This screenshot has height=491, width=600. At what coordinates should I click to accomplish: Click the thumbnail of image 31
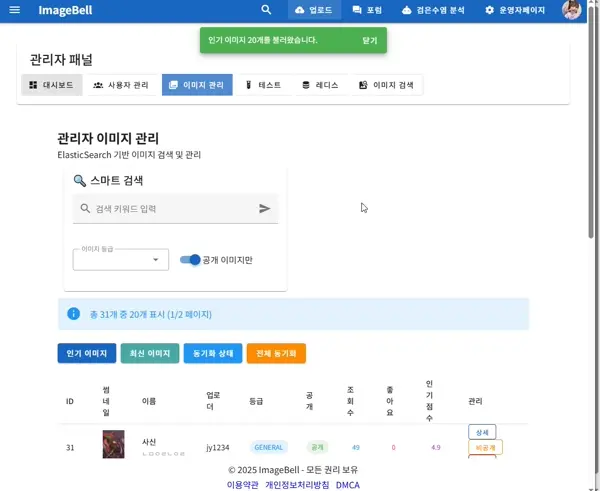(113, 444)
